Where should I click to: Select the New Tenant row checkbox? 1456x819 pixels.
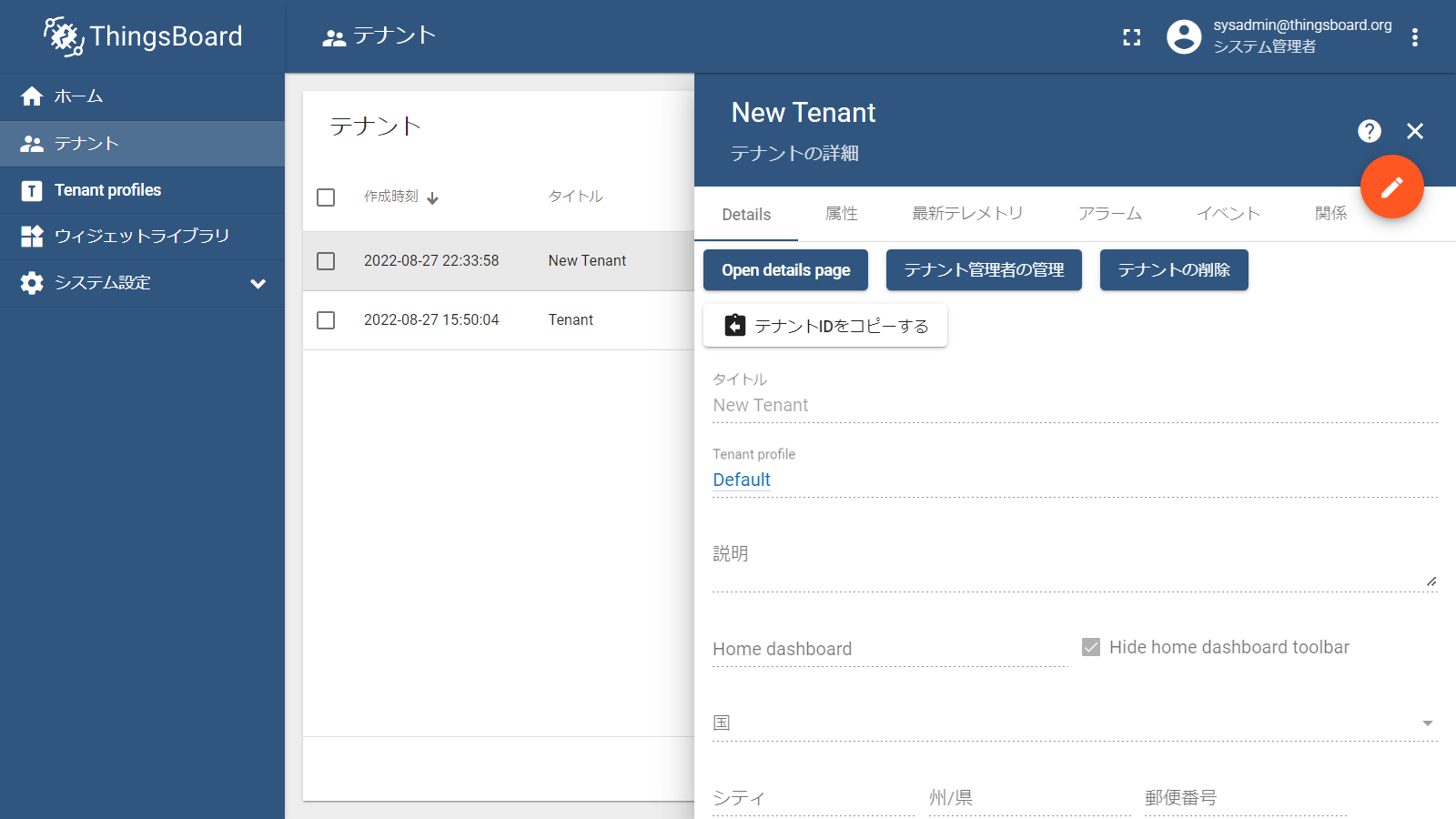pos(326,261)
